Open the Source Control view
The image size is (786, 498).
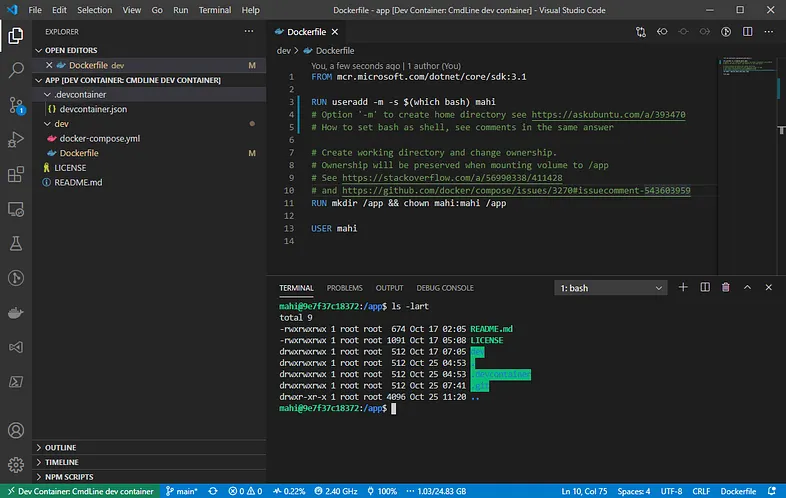(x=16, y=104)
